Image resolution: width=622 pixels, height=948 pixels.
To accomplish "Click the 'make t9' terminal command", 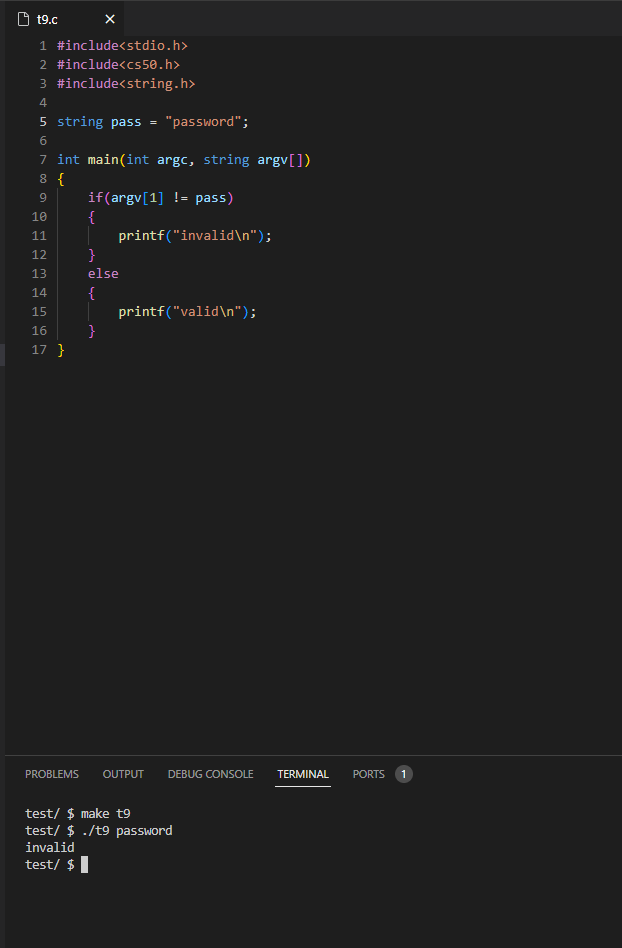I will click(x=106, y=813).
